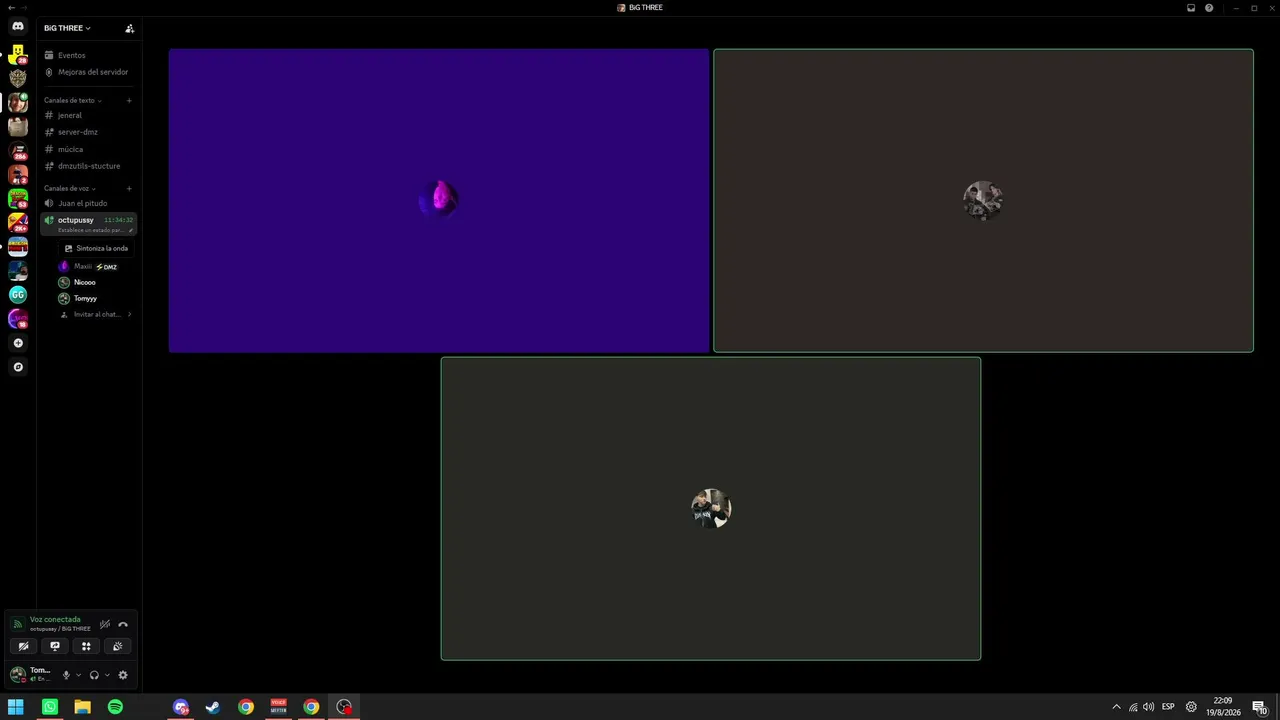Focus the top-right brown video tile
The width and height of the screenshot is (1280, 720).
[983, 201]
